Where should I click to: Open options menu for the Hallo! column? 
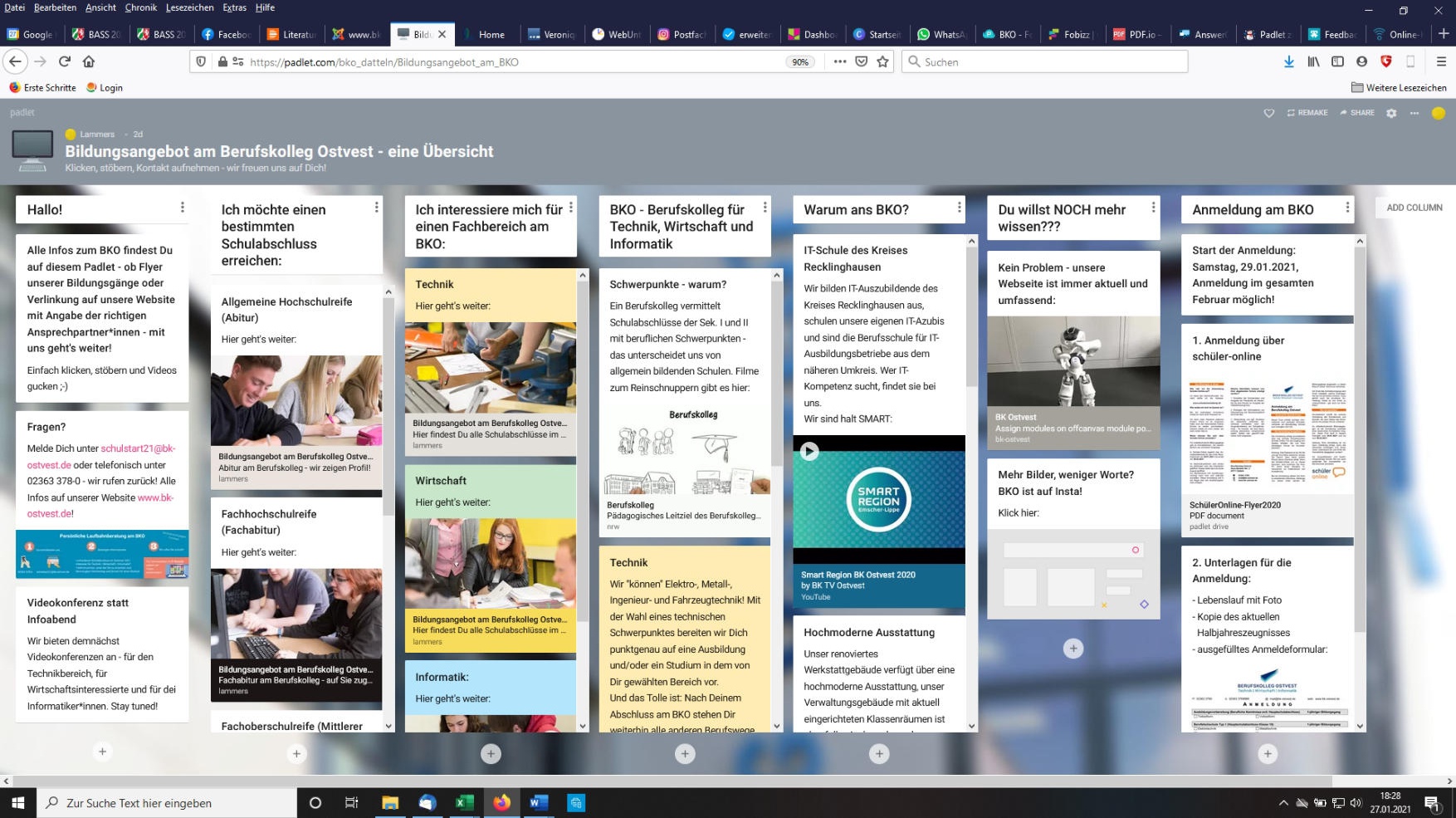click(183, 208)
